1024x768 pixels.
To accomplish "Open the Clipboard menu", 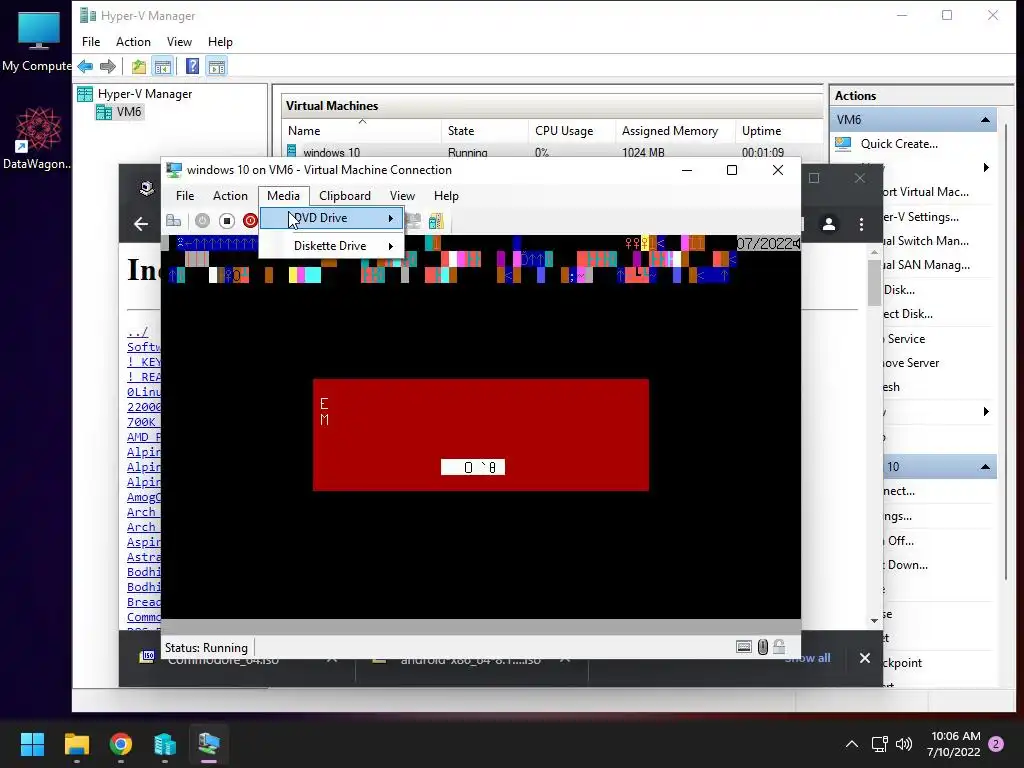I will click(345, 196).
